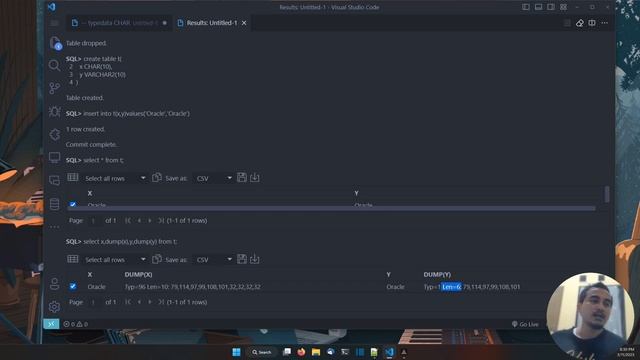Uncheck the Oracle row in first result
This screenshot has width=640, height=360.
tap(73, 204)
